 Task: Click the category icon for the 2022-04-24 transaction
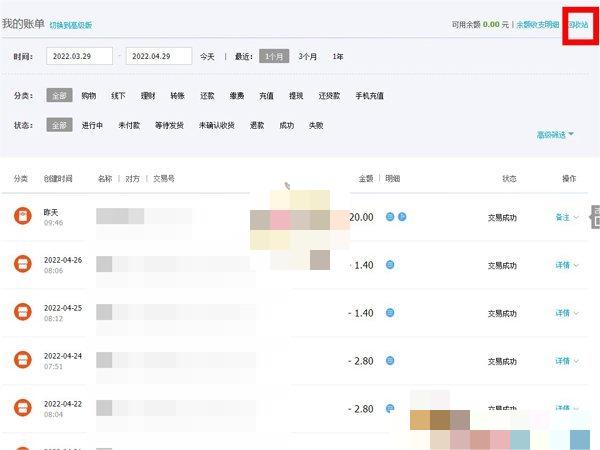coord(22,360)
